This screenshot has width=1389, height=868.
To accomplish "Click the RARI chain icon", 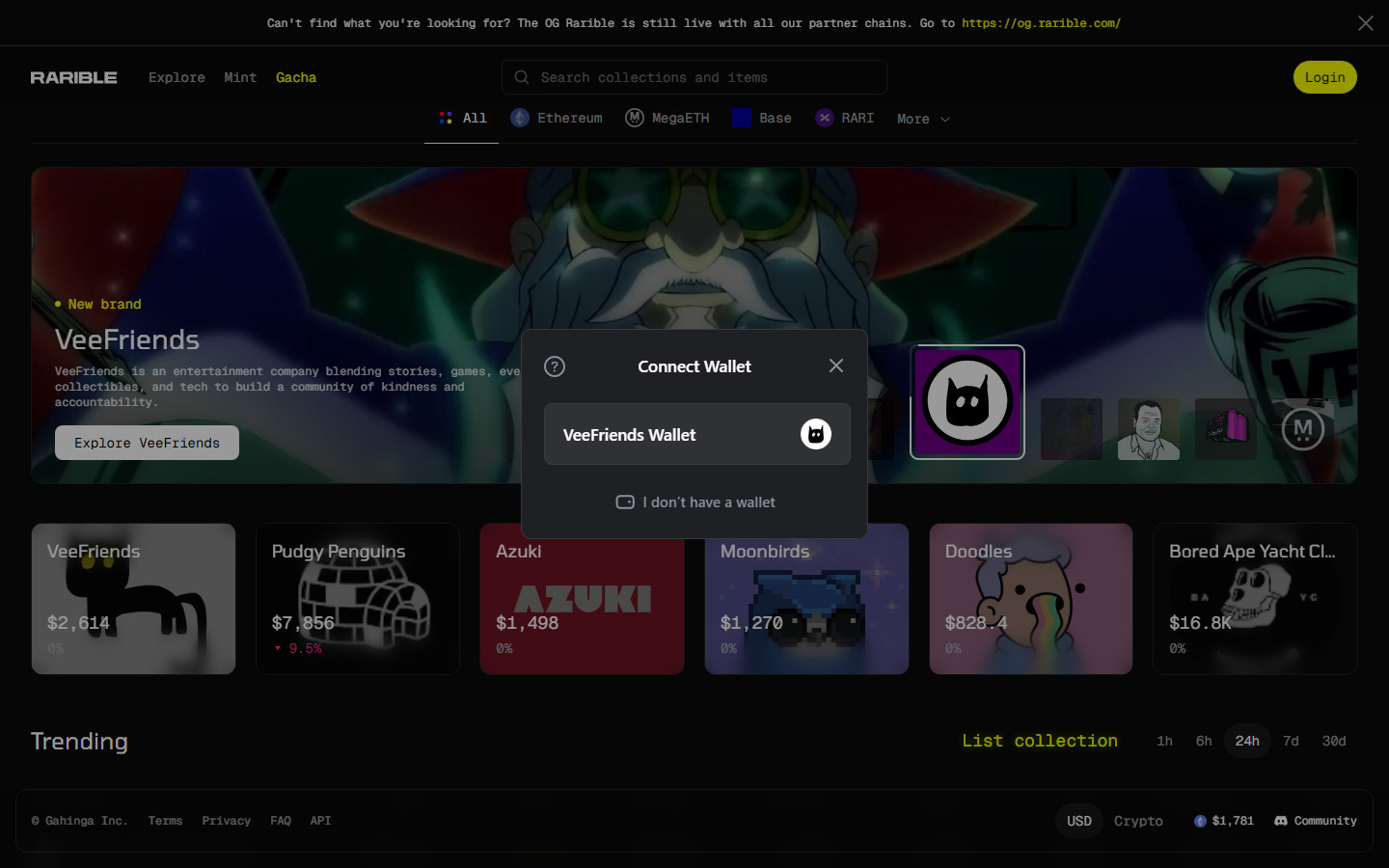I will coord(825,118).
